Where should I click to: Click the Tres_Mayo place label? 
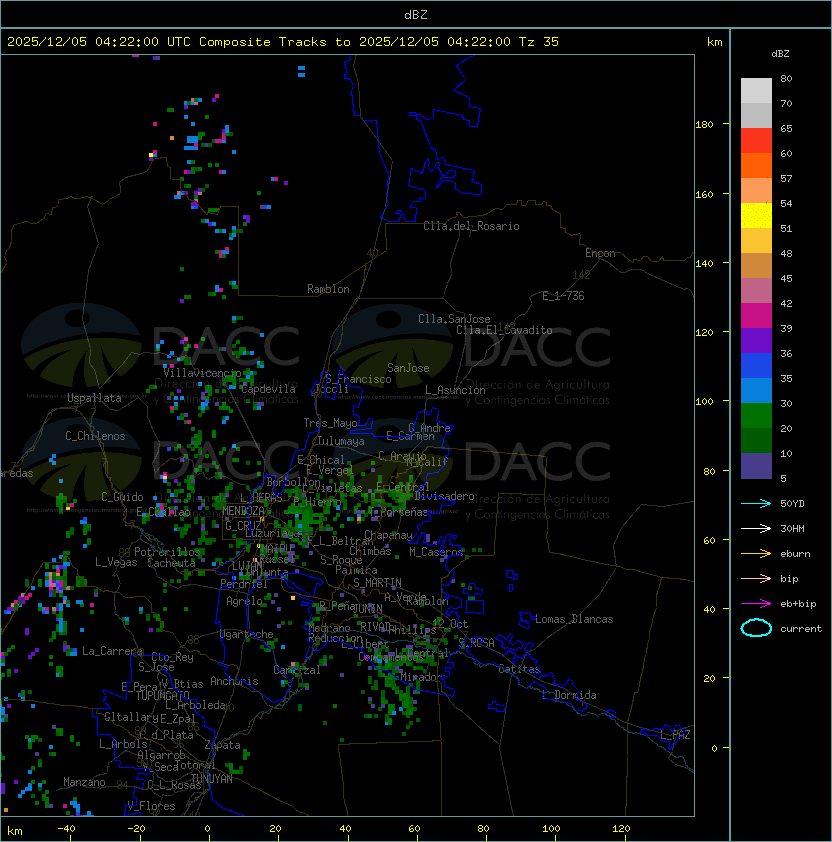click(330, 423)
